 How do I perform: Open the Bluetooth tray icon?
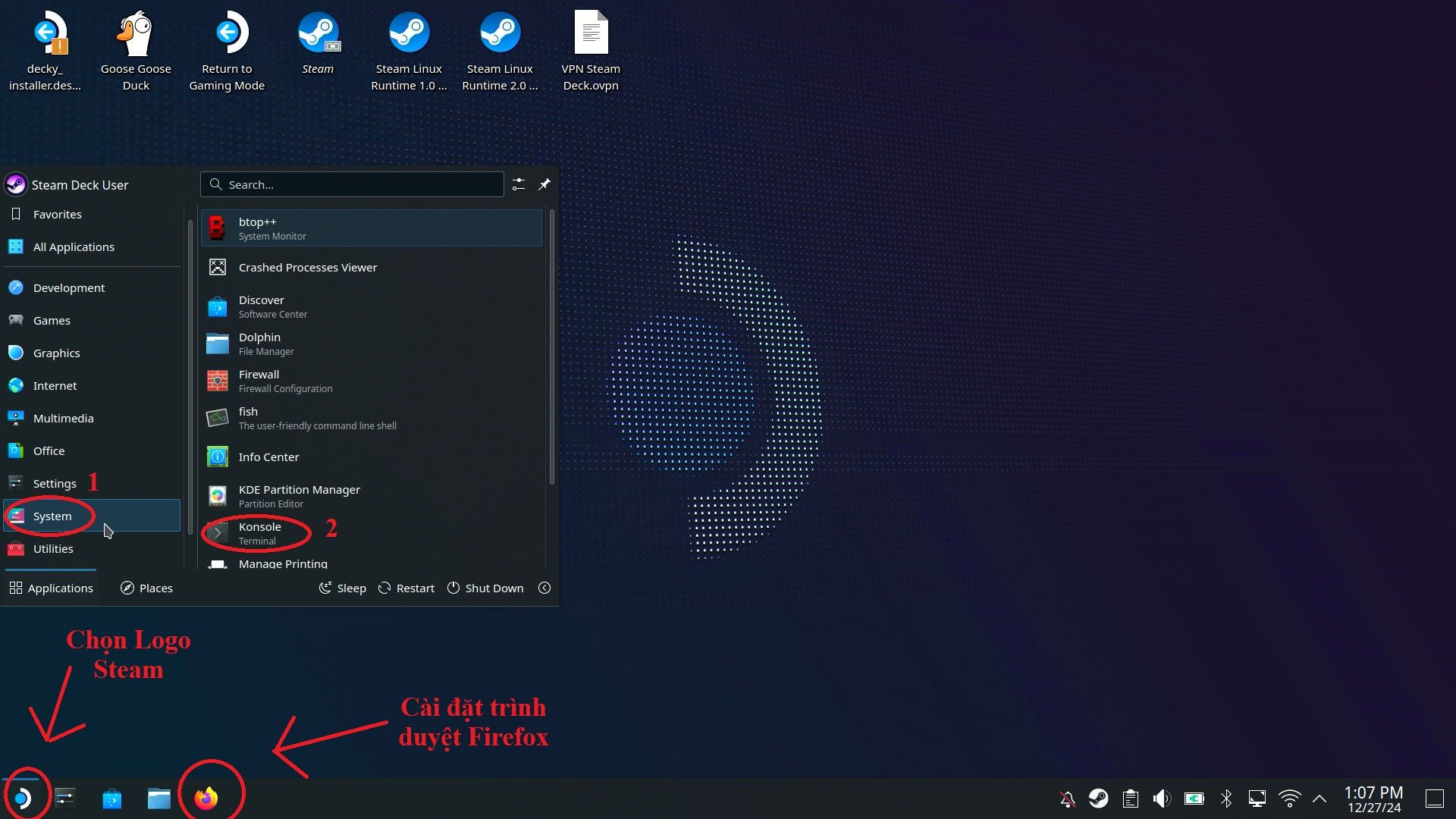(x=1225, y=799)
